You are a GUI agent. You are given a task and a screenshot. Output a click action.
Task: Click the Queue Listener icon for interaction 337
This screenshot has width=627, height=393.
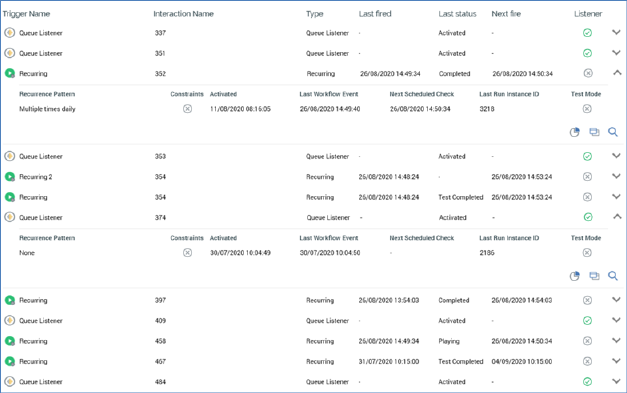10,33
